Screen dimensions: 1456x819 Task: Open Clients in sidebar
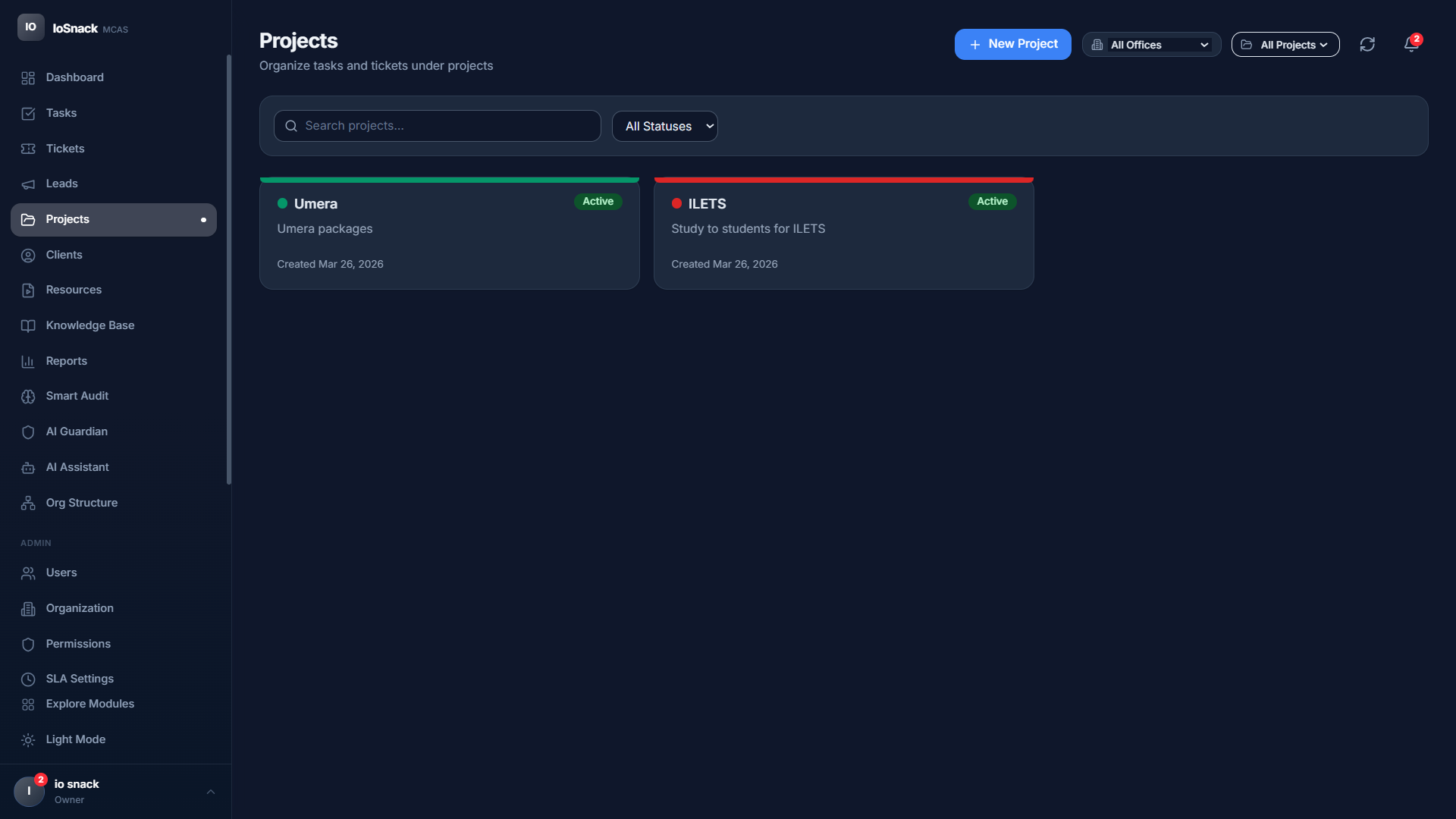click(114, 255)
